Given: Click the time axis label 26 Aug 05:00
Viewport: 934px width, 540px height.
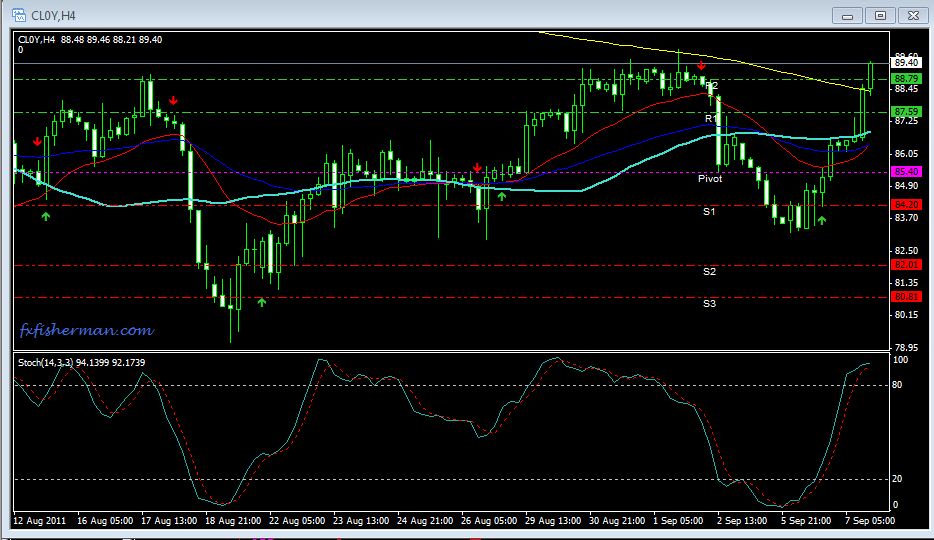Looking at the screenshot, I should (x=489, y=521).
